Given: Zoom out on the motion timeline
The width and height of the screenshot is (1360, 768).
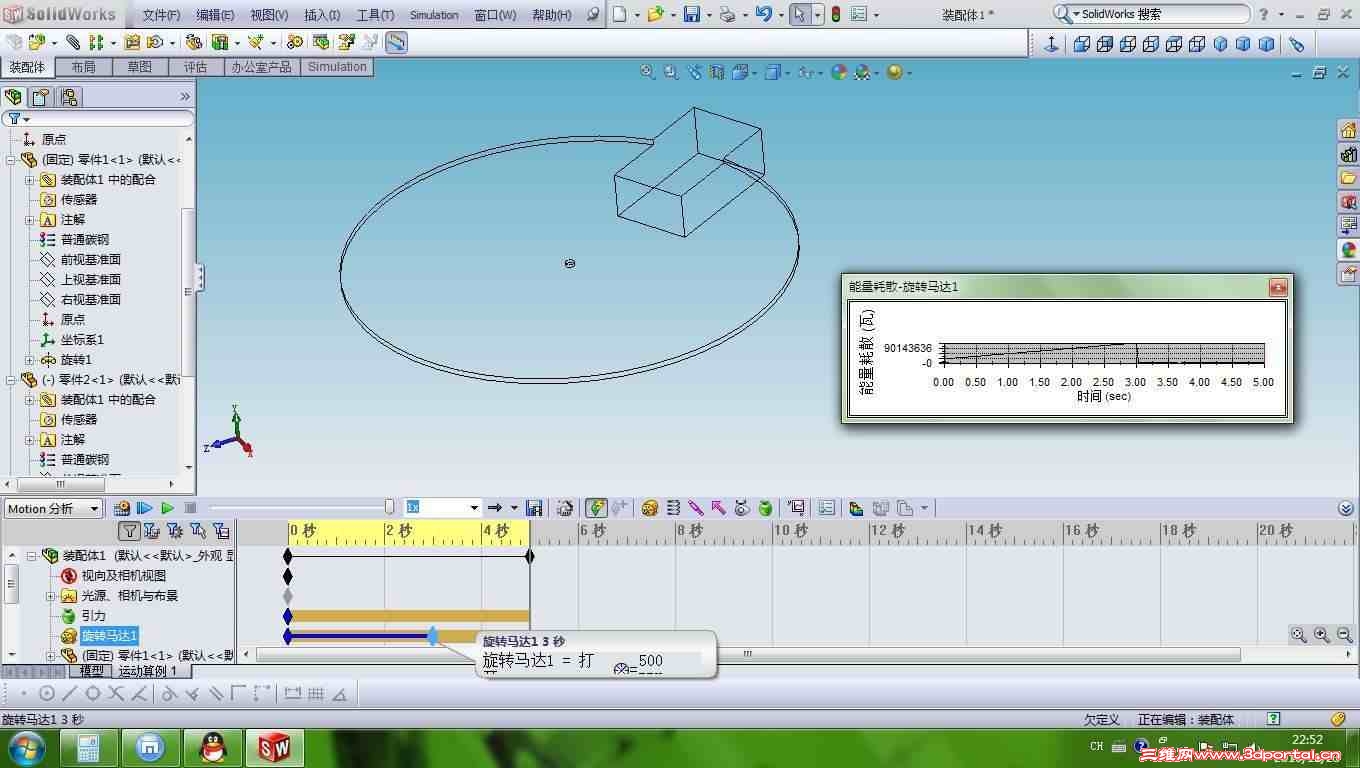Looking at the screenshot, I should coord(1344,635).
